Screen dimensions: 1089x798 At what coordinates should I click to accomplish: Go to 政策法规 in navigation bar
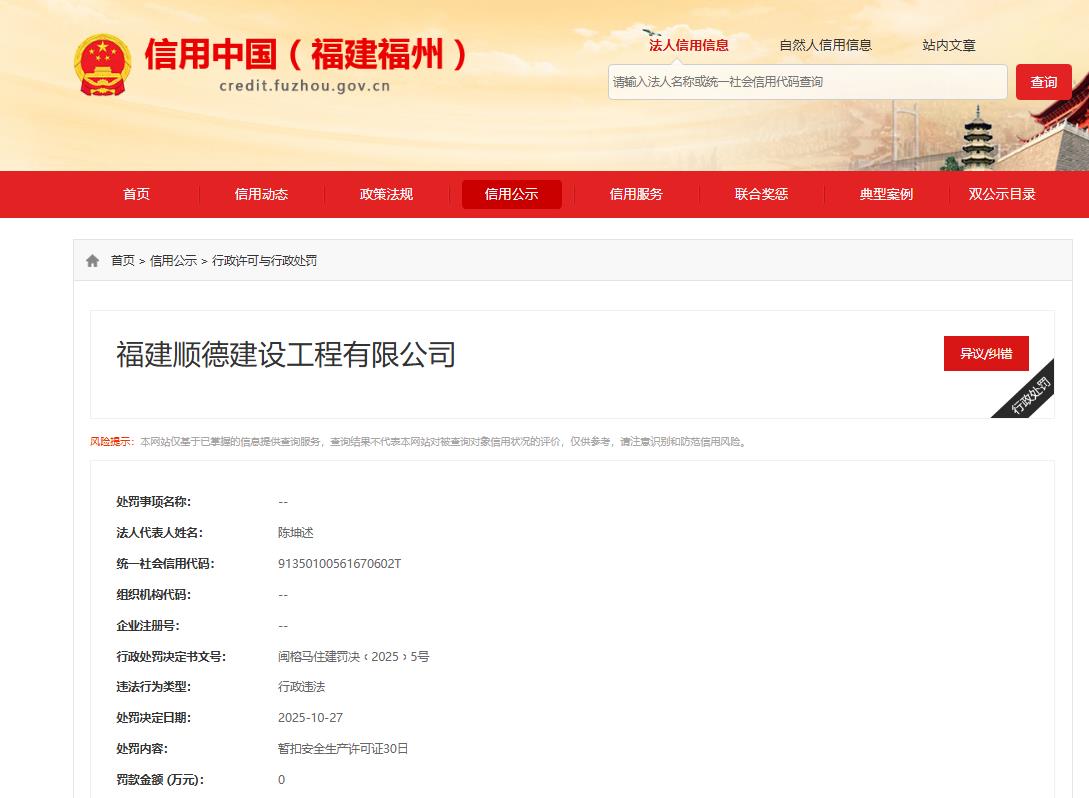tap(386, 194)
